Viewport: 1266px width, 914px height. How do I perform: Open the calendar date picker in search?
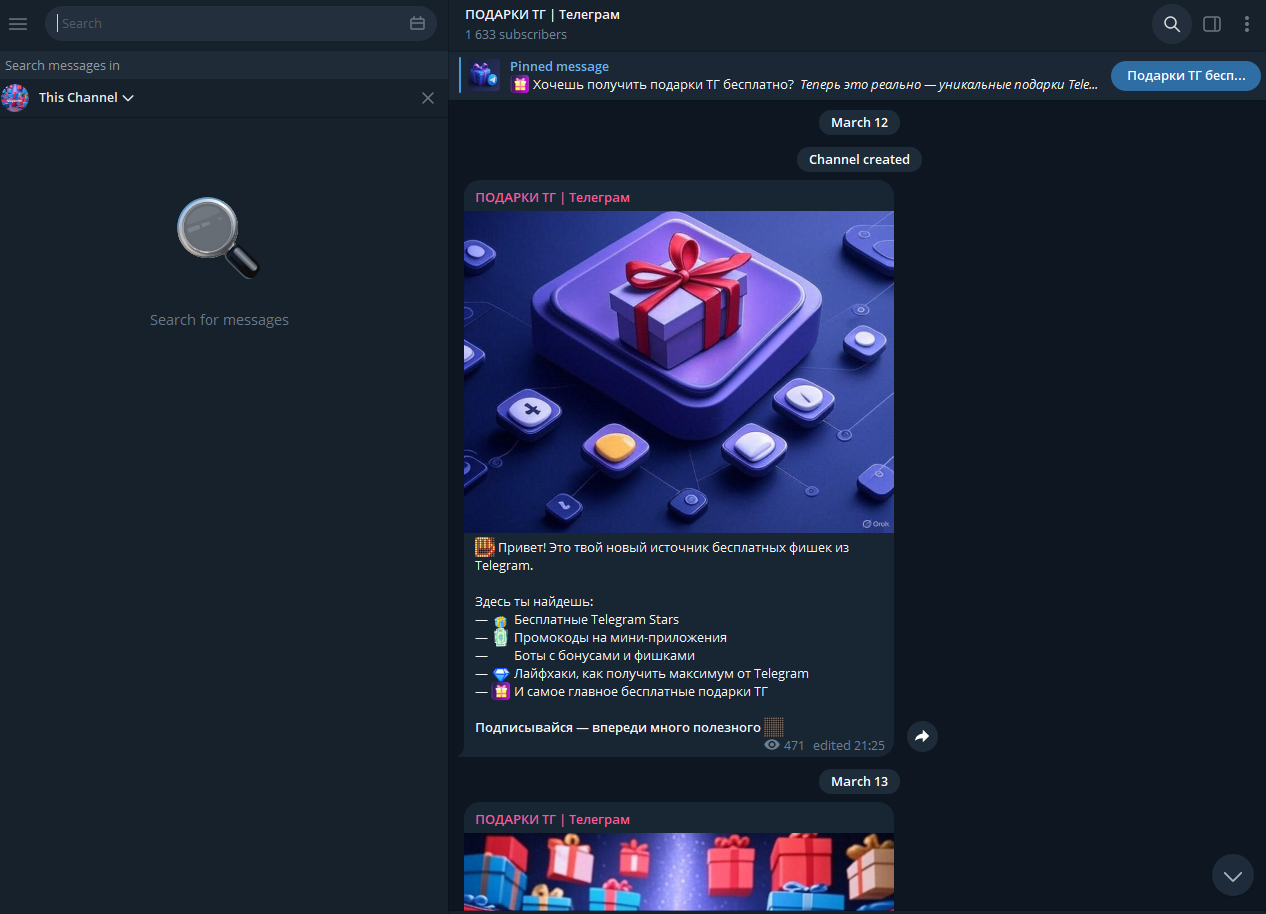click(418, 24)
